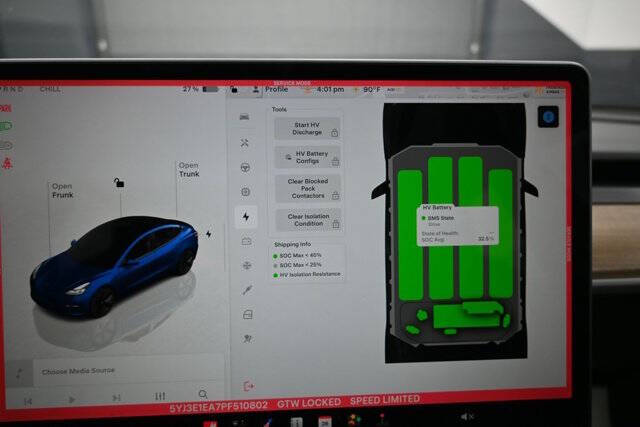Select the green penthouse component below modules
This screenshot has height=427, width=640.
[x=467, y=315]
